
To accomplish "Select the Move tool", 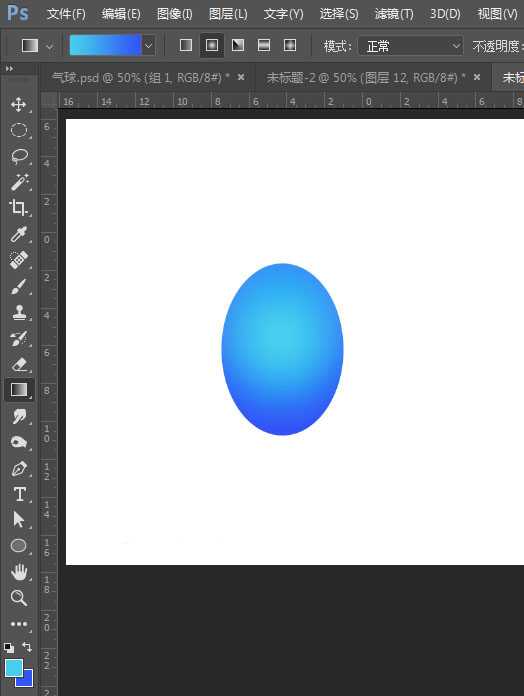I will point(18,105).
